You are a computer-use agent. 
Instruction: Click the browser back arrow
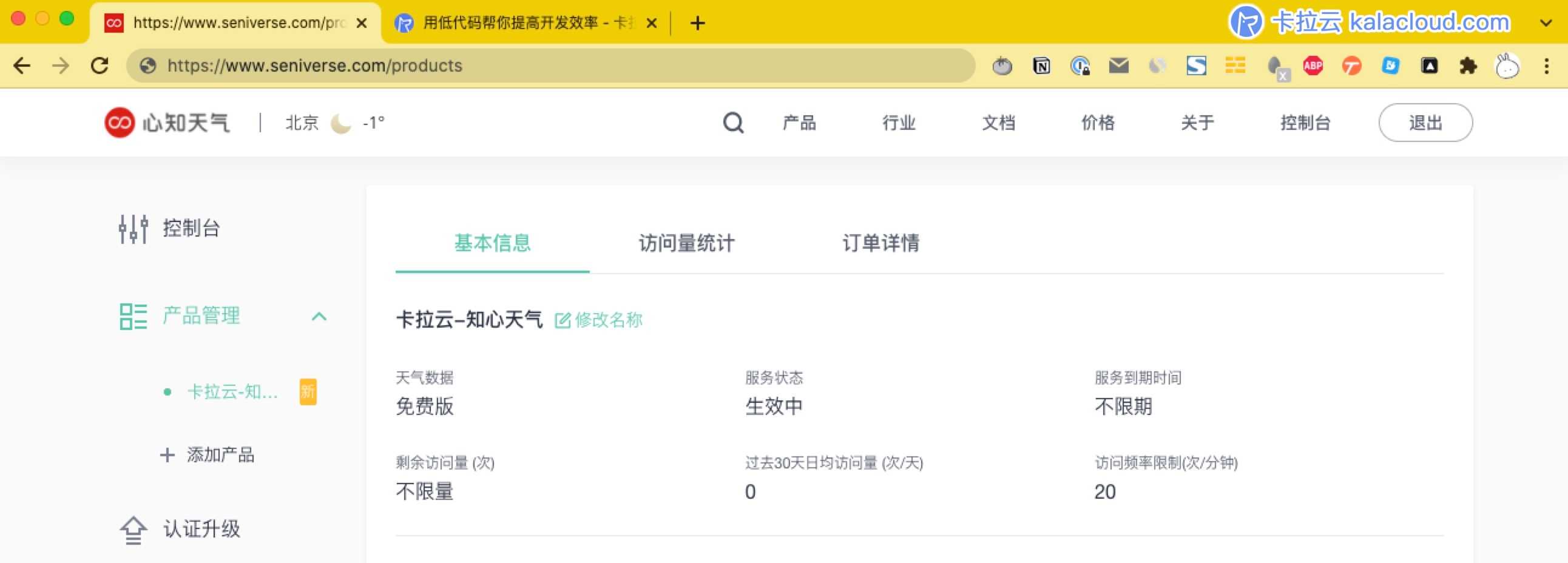pos(22,66)
